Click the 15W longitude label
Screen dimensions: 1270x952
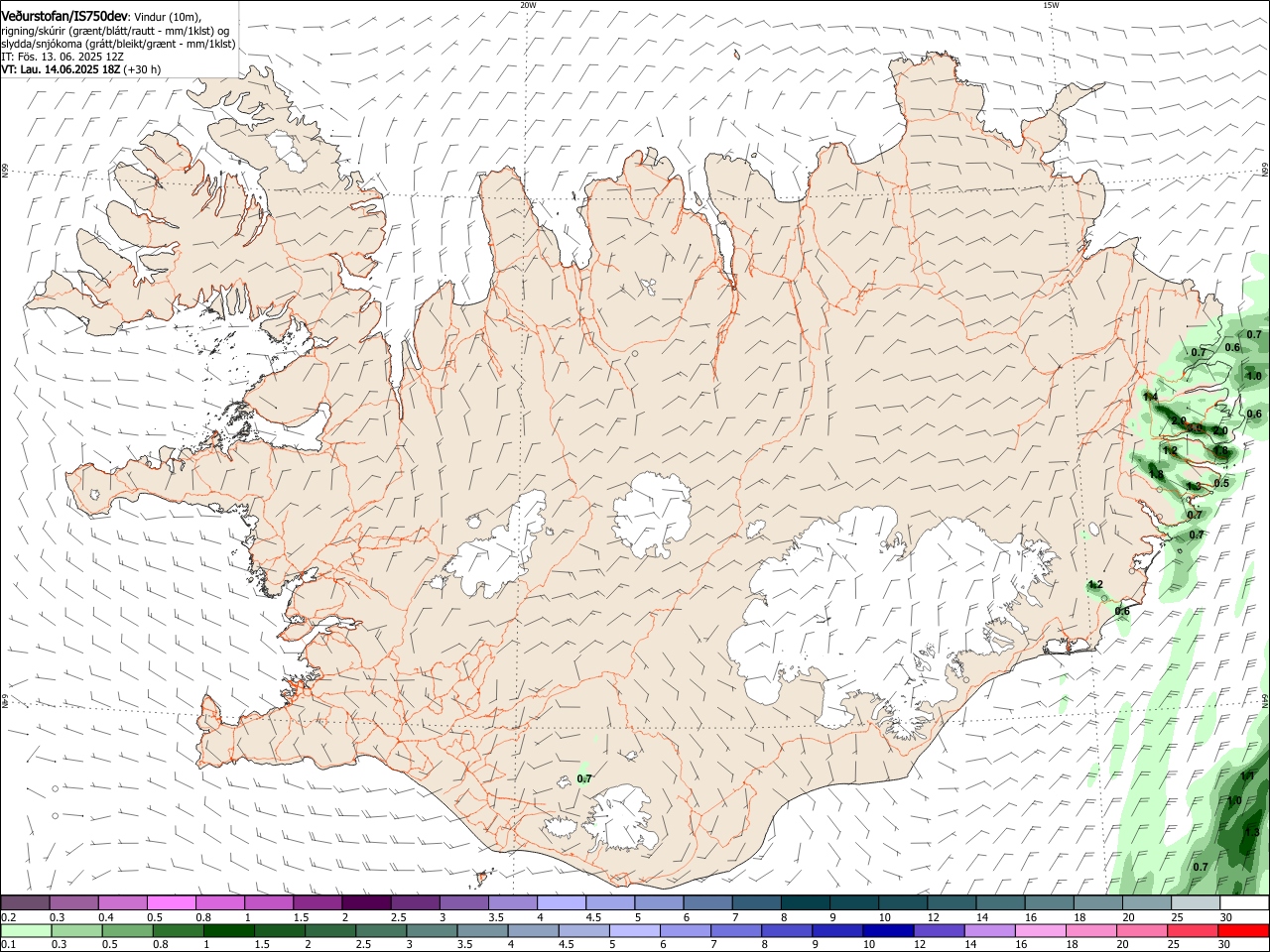[1051, 5]
